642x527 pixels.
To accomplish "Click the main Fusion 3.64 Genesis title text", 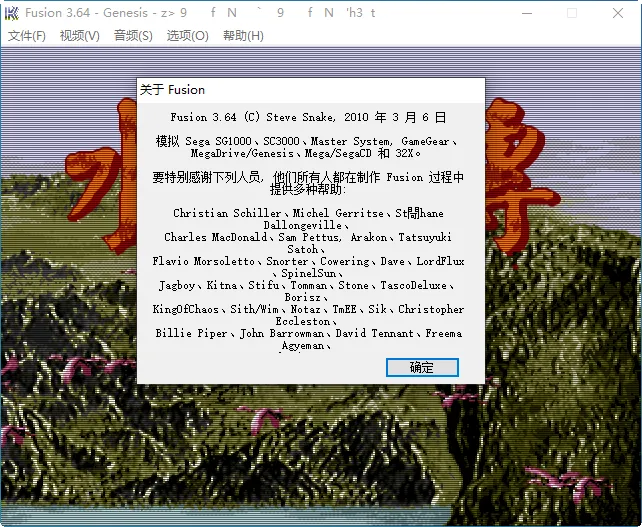I will [100, 13].
